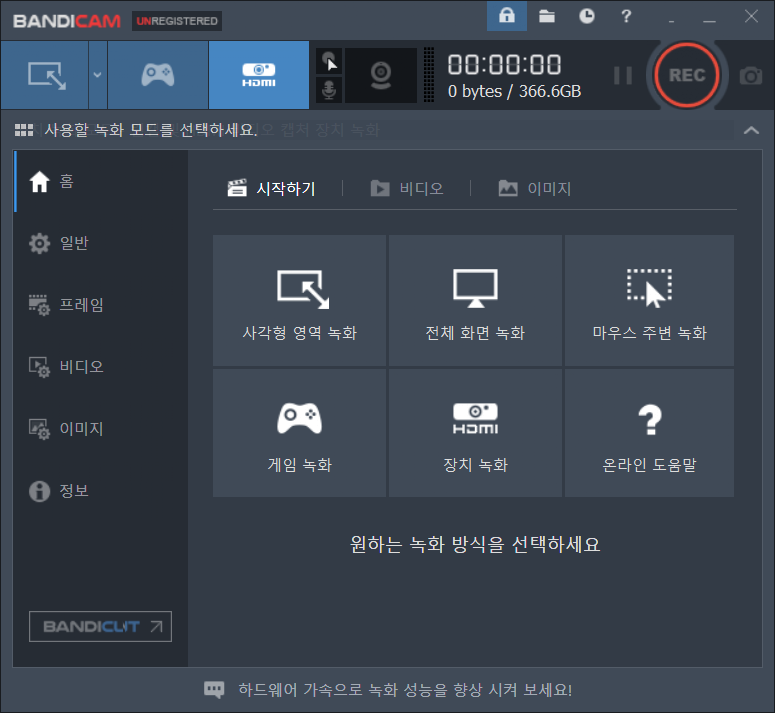Open the 홈 sidebar item
The image size is (775, 713).
click(101, 181)
